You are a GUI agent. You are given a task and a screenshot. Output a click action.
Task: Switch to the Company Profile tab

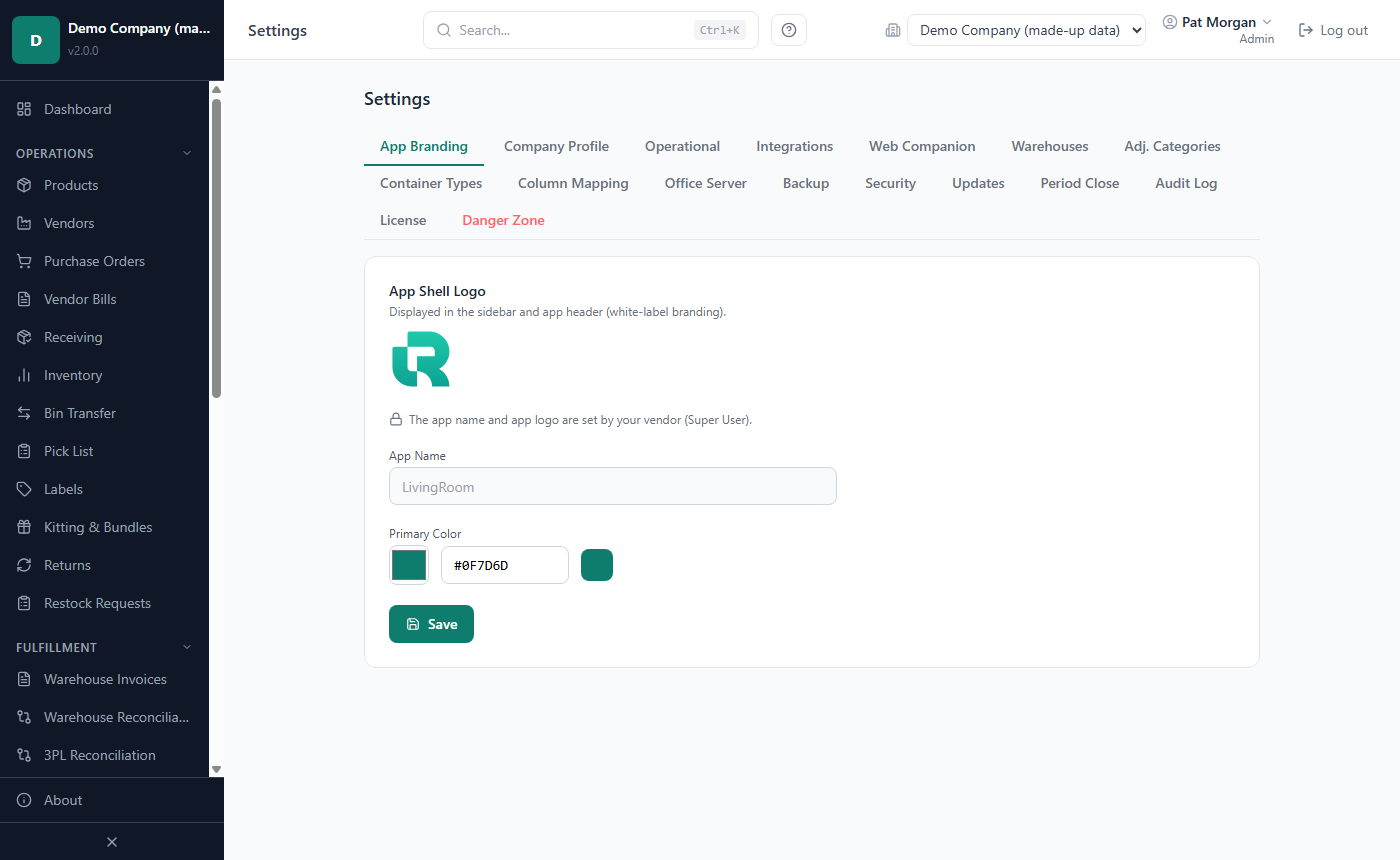(x=556, y=146)
